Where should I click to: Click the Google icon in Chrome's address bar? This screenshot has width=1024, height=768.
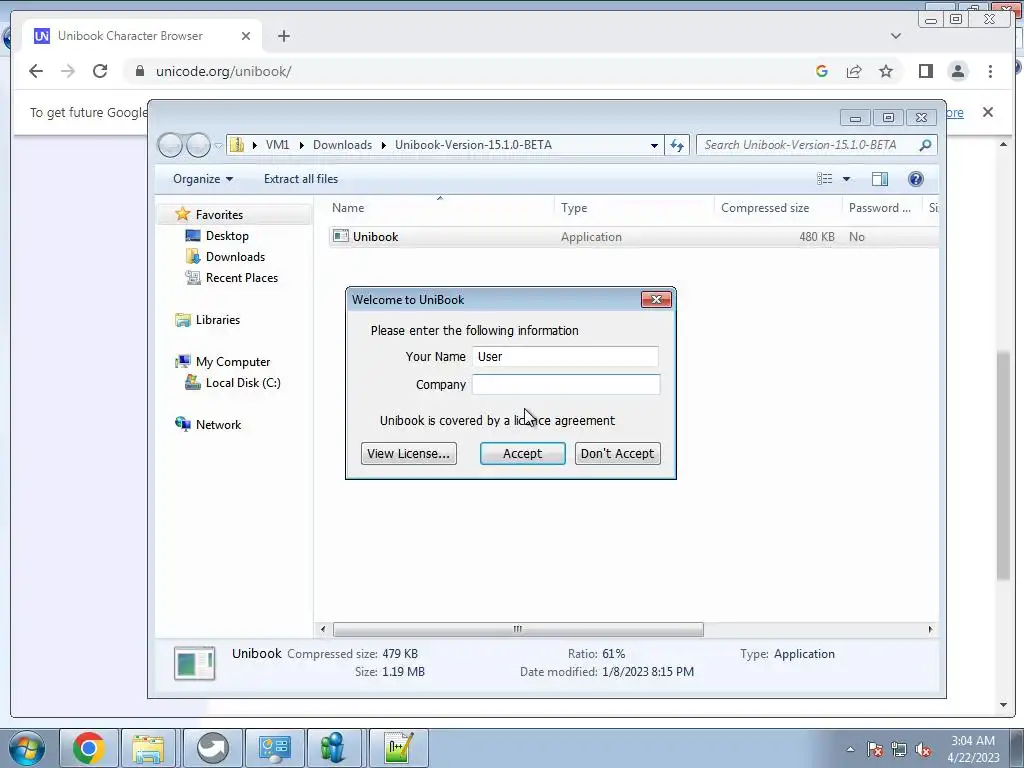click(822, 71)
